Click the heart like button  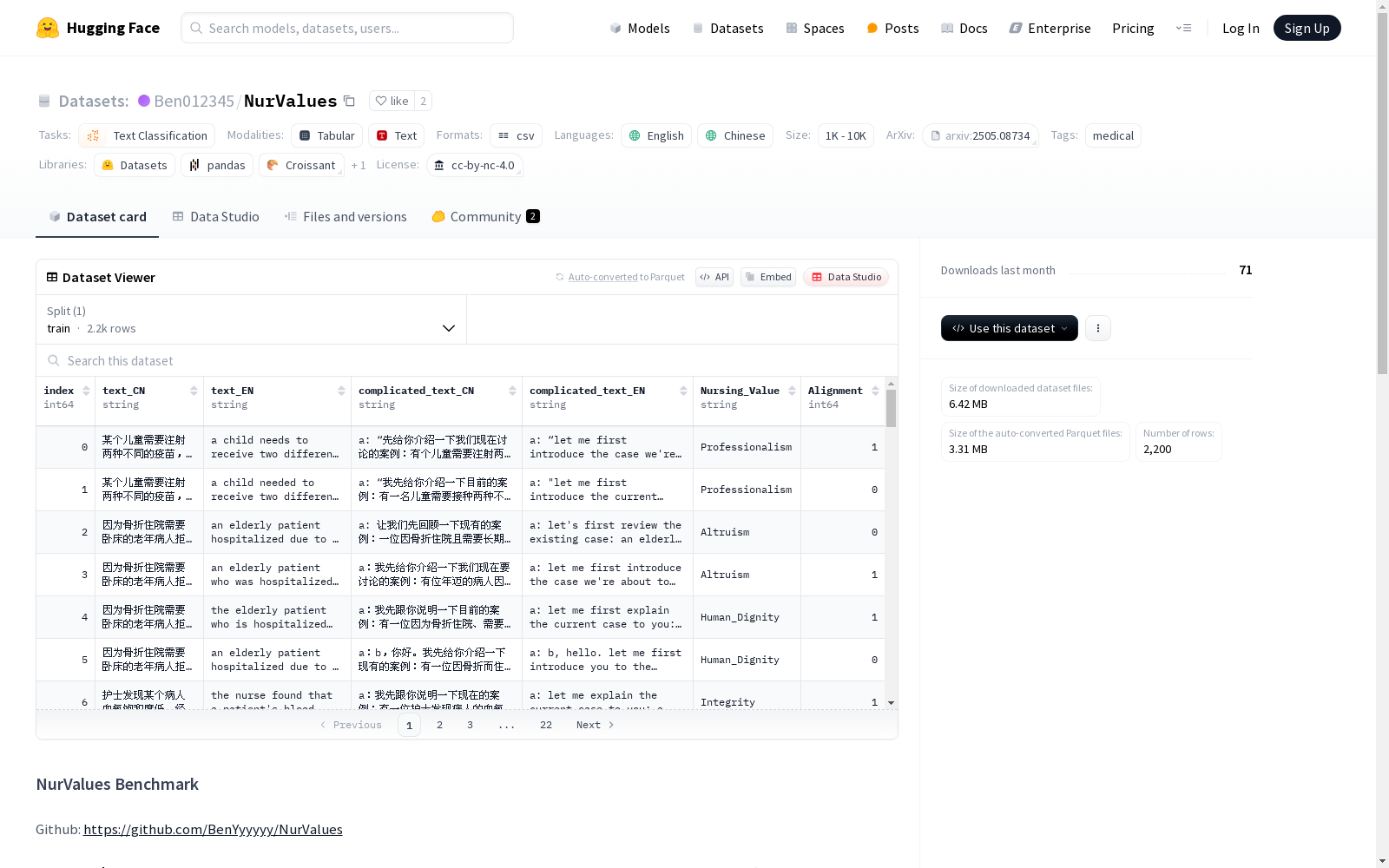point(392,101)
